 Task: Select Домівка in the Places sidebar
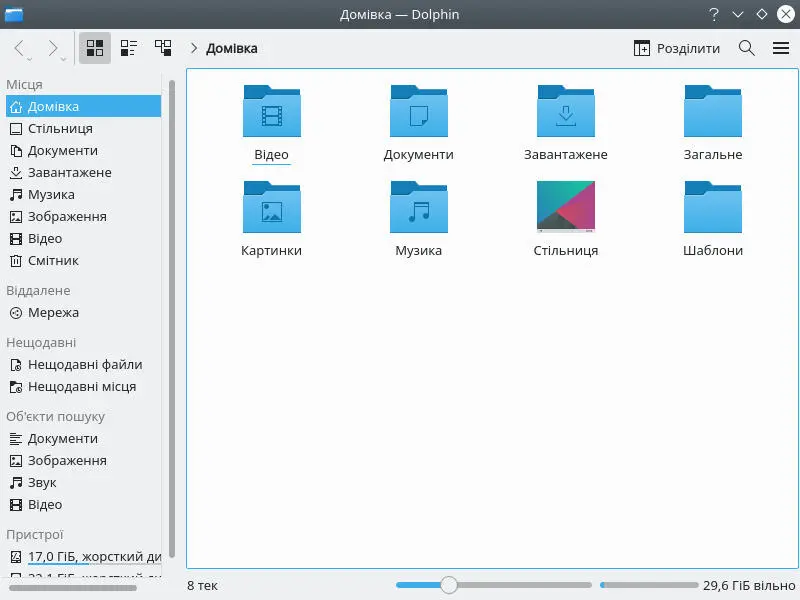(x=84, y=106)
